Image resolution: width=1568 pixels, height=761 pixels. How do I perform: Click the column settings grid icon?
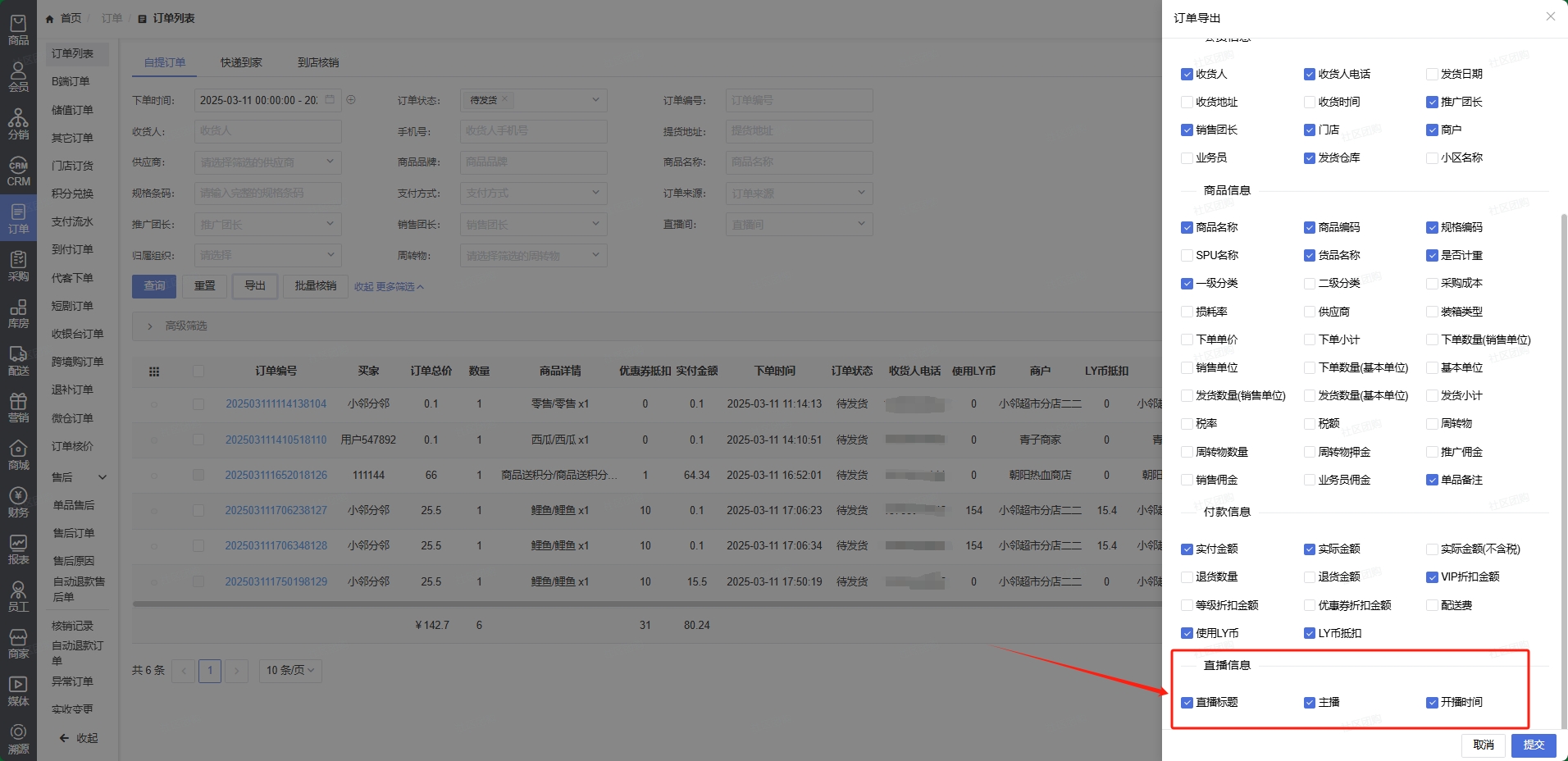pos(153,371)
